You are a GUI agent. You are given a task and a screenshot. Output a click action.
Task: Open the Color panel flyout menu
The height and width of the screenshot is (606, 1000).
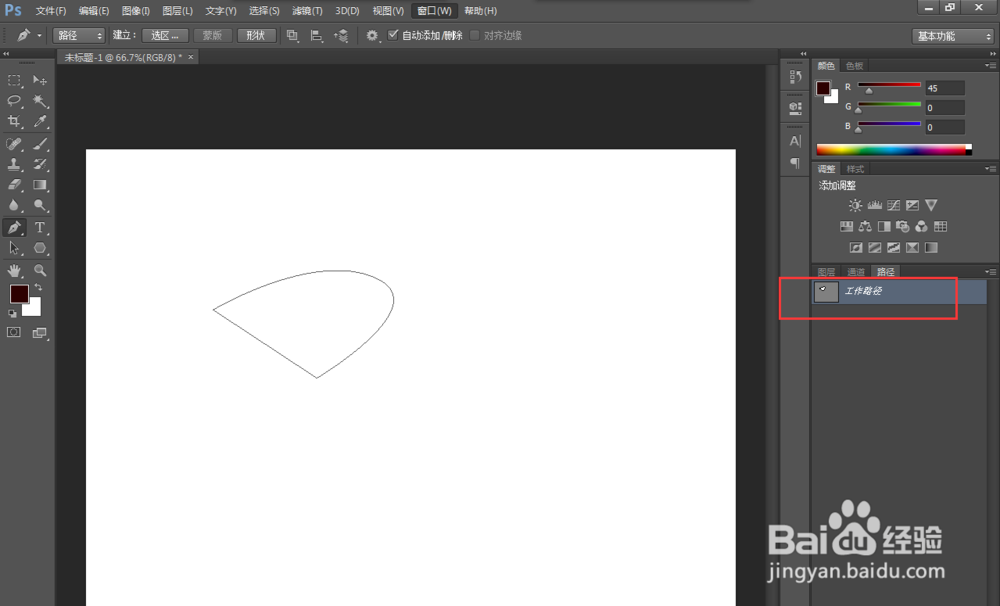(990, 66)
